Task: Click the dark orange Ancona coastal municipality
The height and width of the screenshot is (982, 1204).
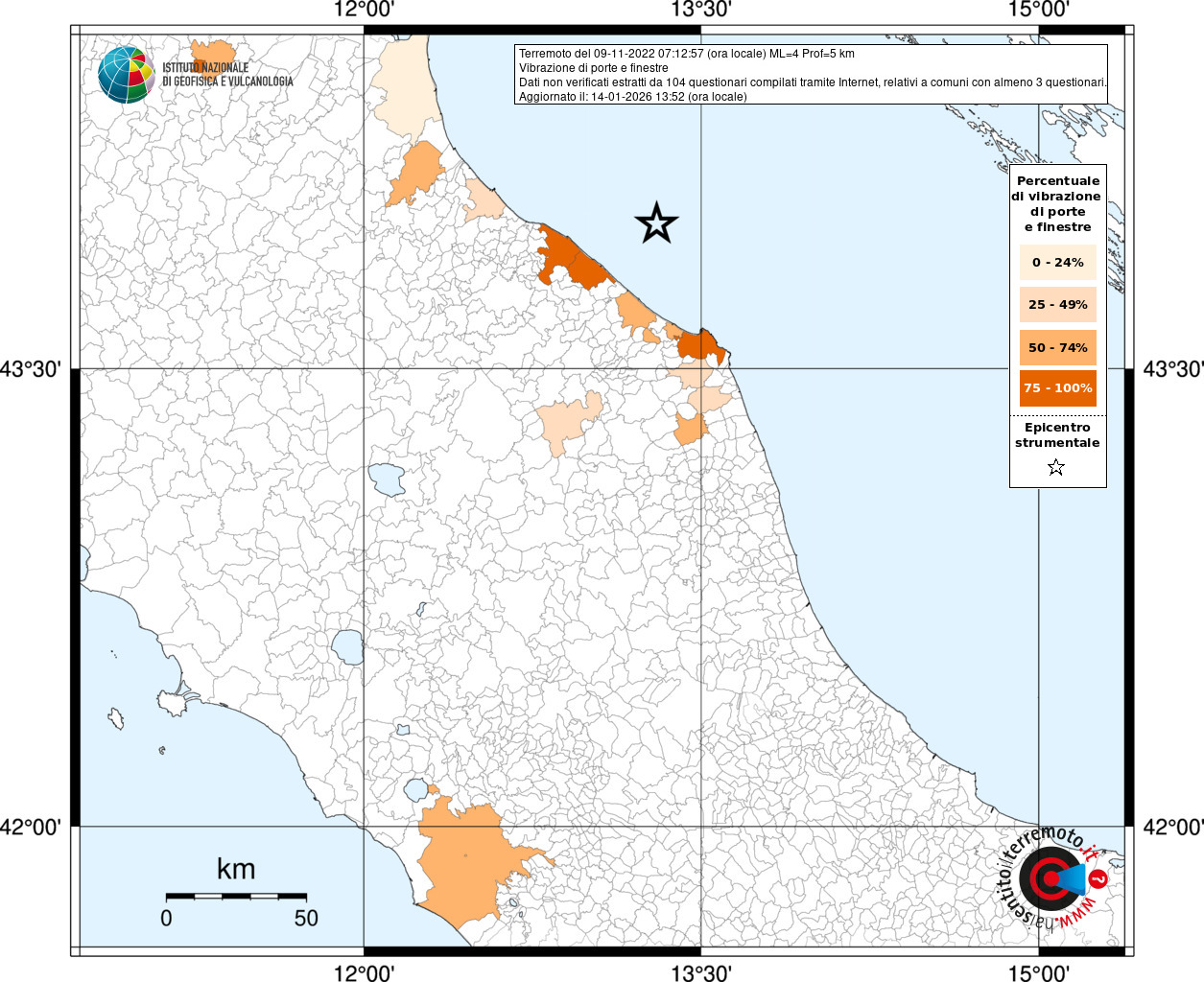Action: pyautogui.click(x=700, y=345)
